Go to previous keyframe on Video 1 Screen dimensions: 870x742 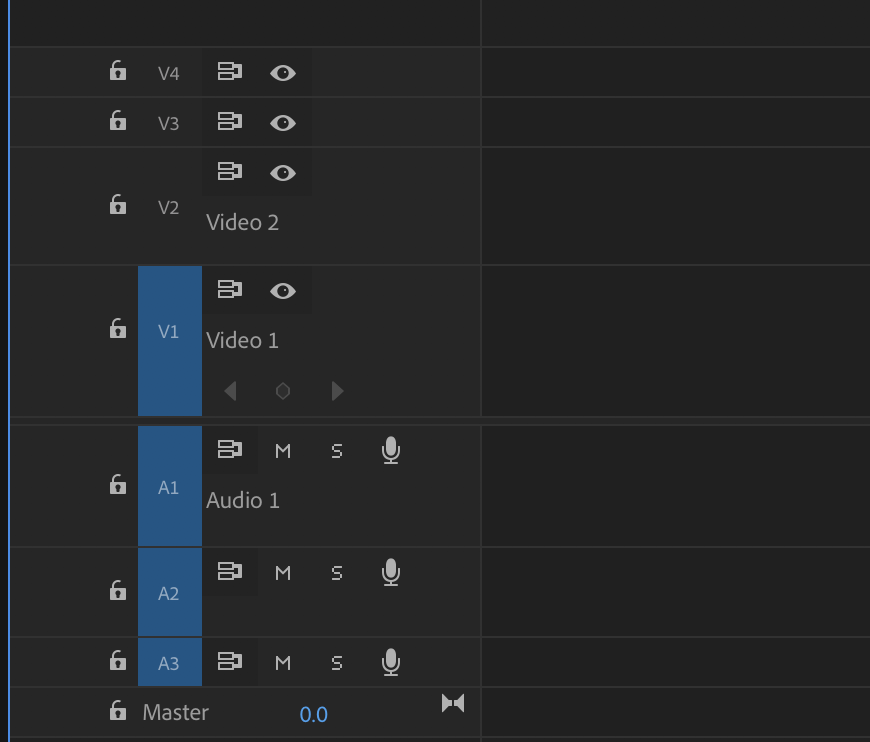tap(230, 391)
